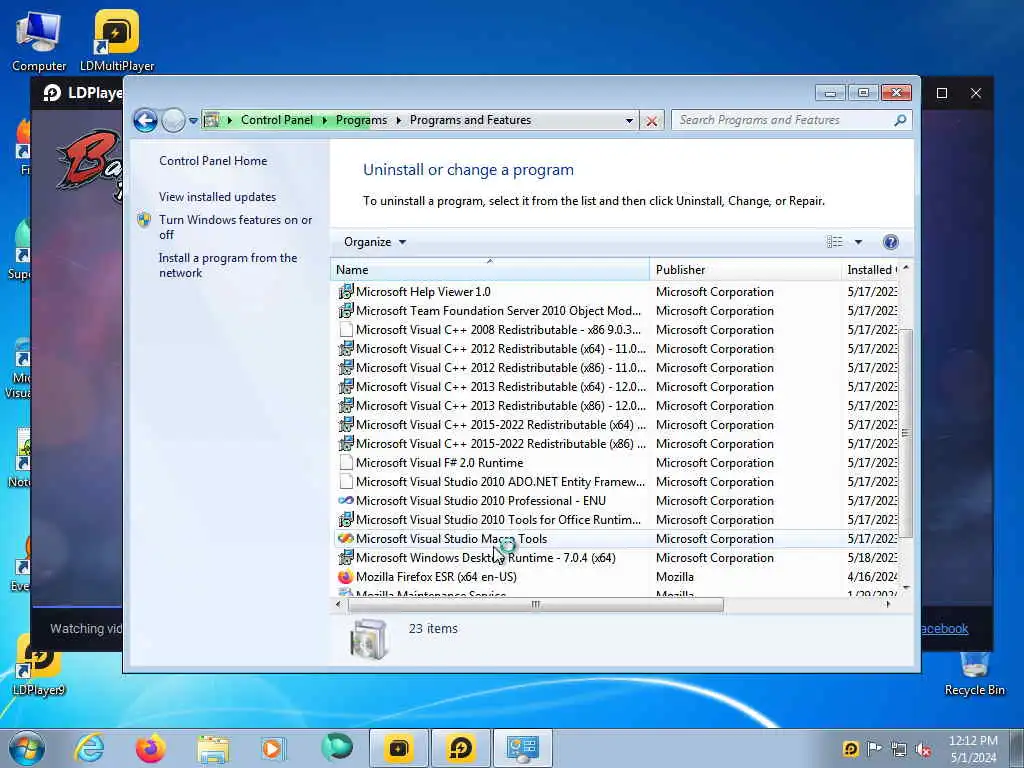Click Facebook link in LDPlayer window

pos(944,629)
